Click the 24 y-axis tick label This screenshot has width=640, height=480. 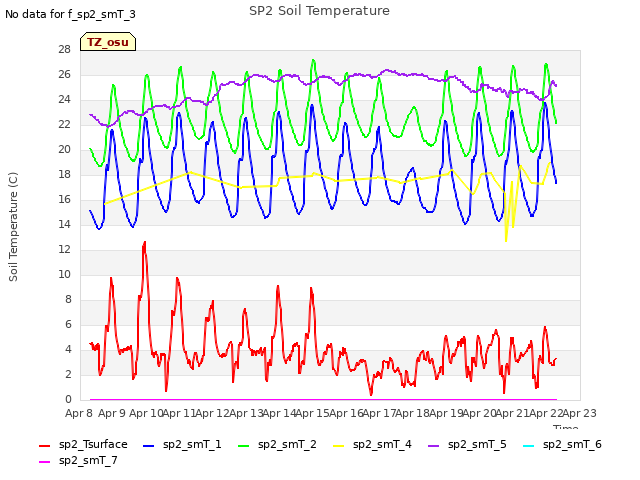(x=64, y=99)
